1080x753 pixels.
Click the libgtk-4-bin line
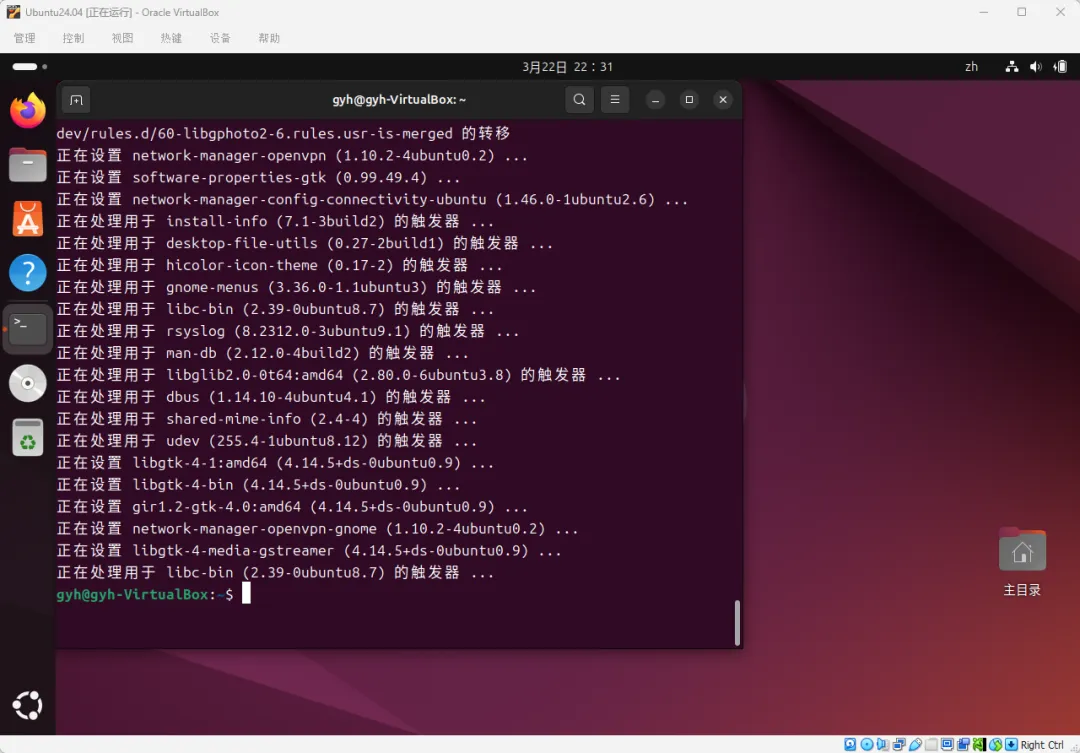258,485
